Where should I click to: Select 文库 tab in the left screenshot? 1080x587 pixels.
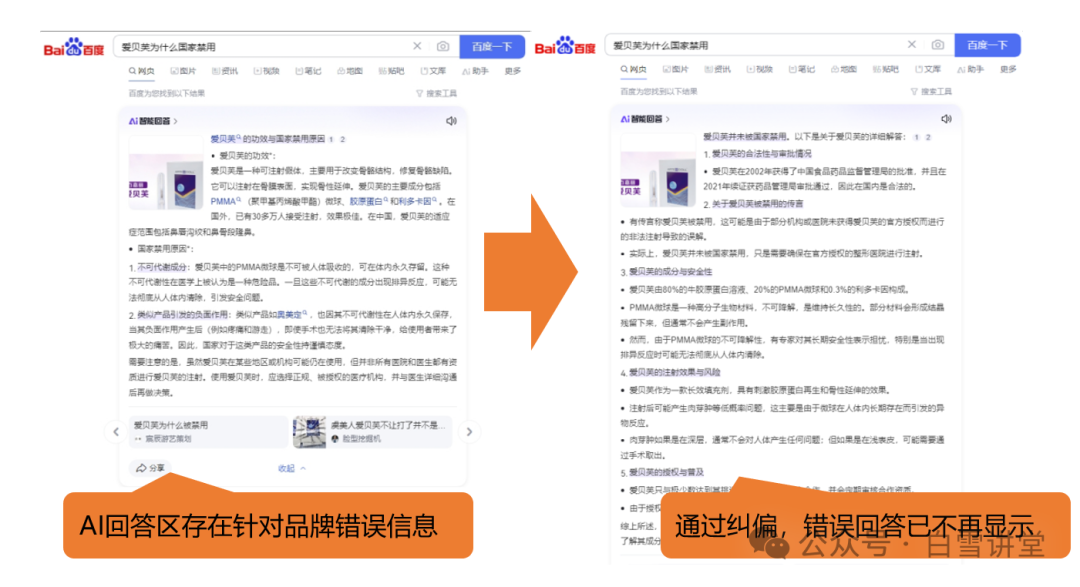[433, 71]
